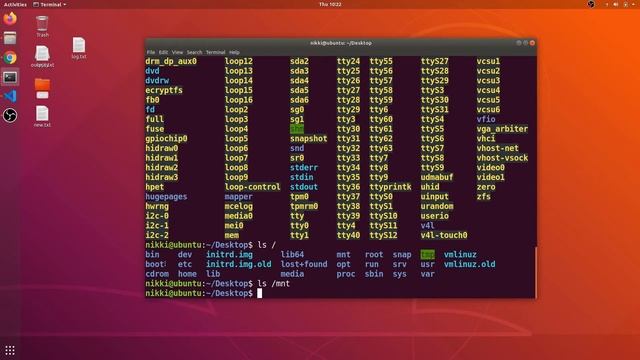Click 'drm_dp_aux0' in listing
The image size is (640, 360).
(x=171, y=61)
